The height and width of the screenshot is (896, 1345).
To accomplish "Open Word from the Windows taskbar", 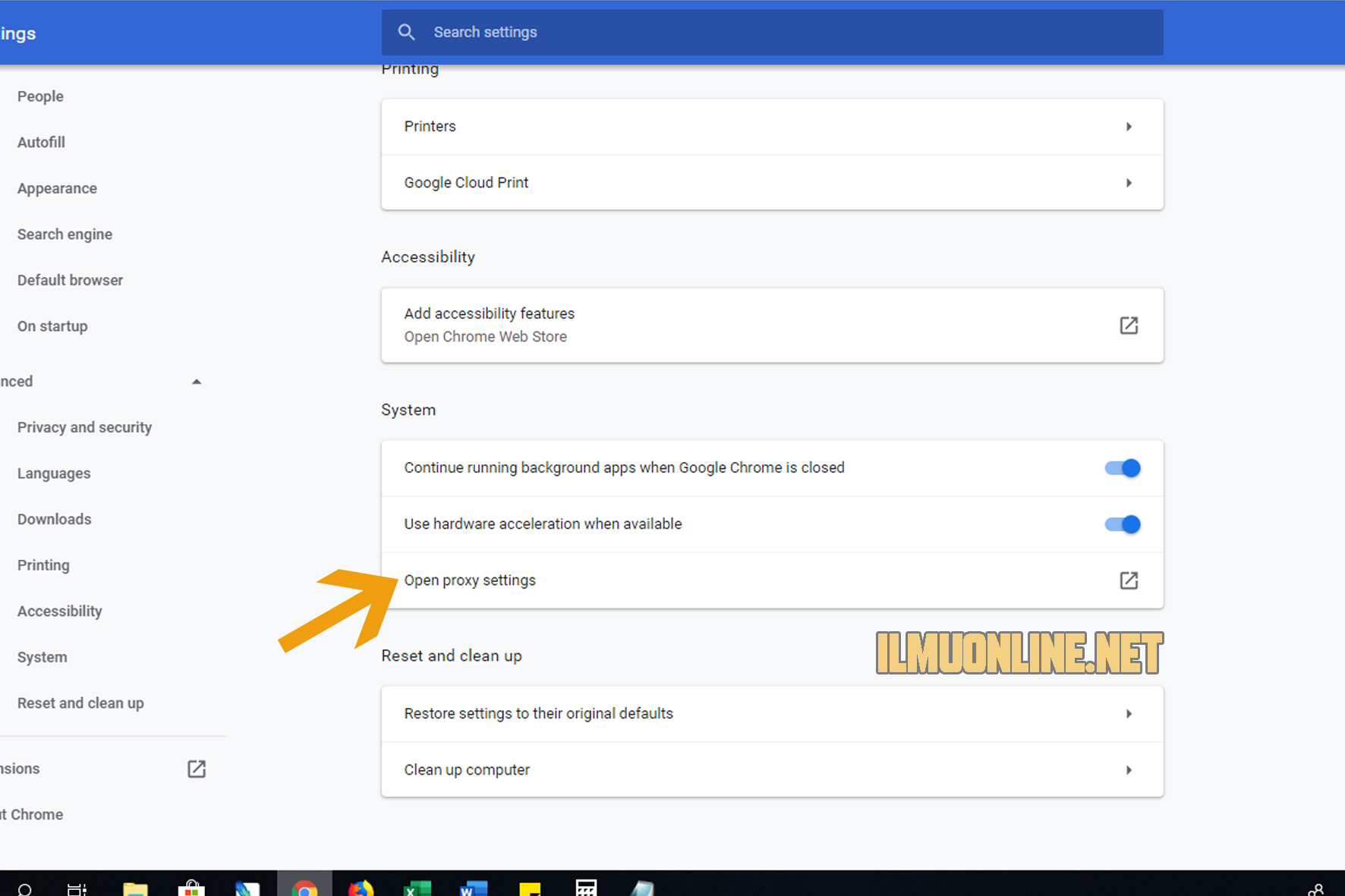I will (x=474, y=887).
